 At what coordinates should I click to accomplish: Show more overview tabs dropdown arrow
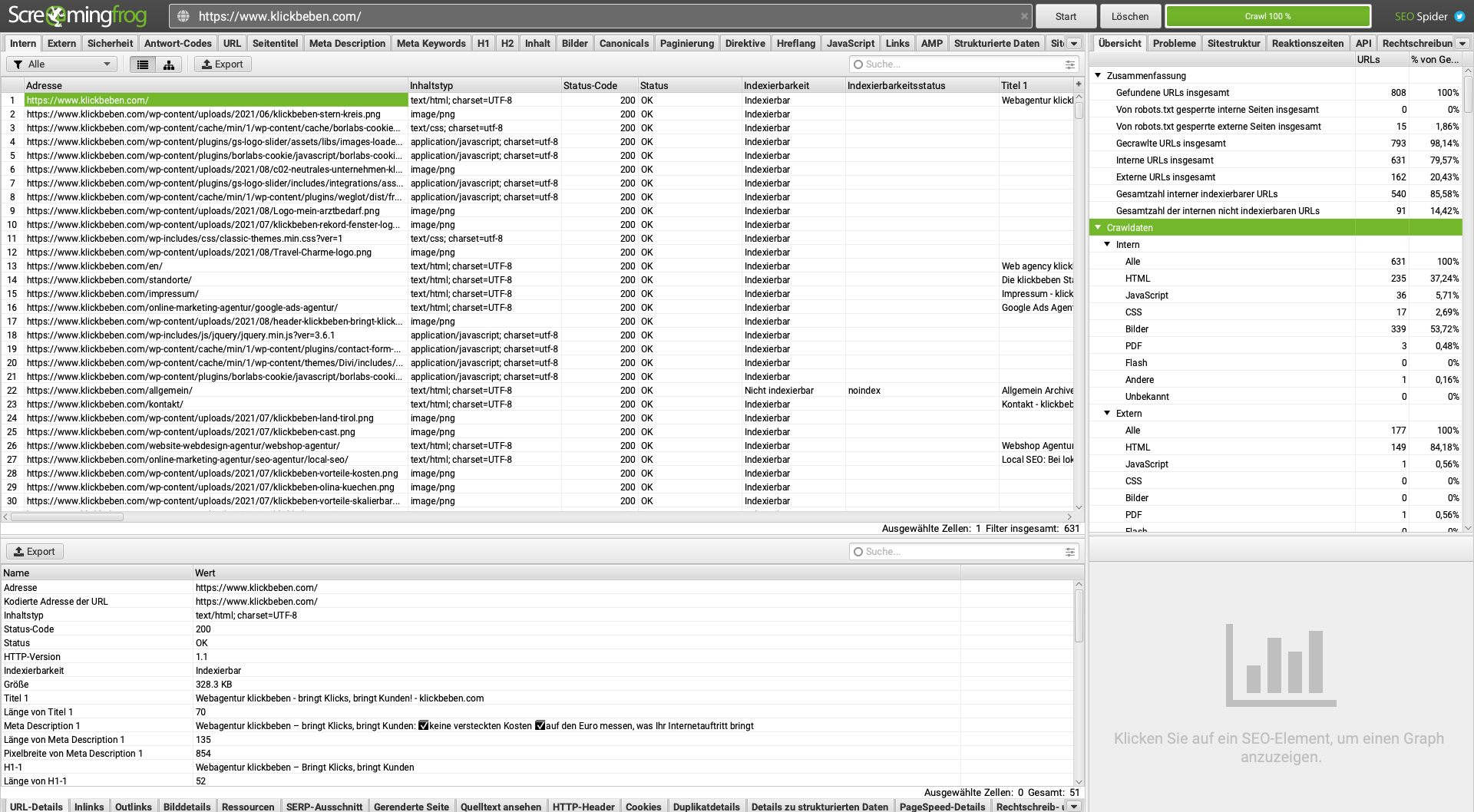tap(1463, 44)
